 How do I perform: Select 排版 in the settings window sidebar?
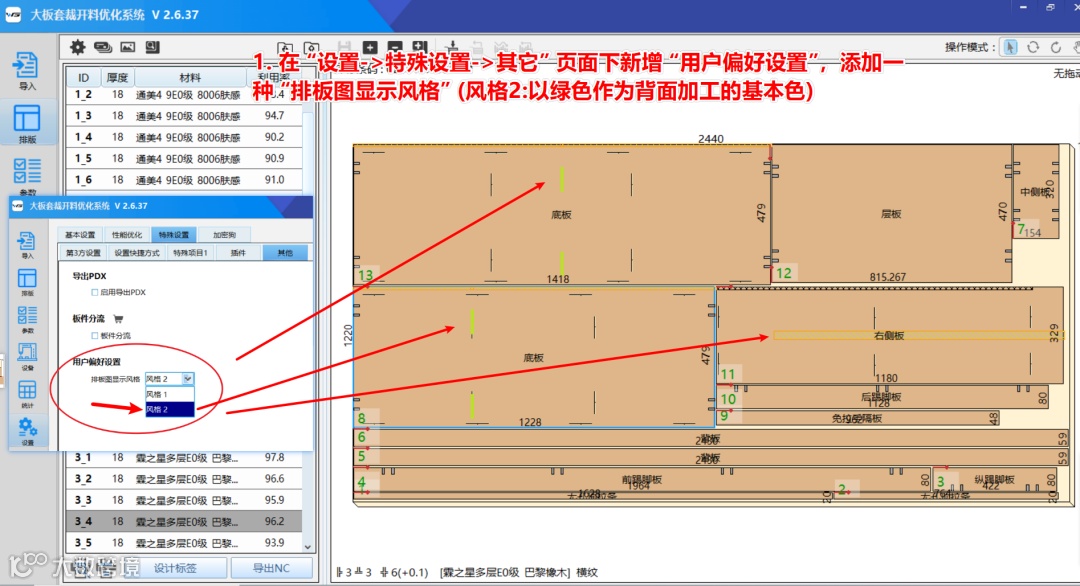click(x=27, y=282)
